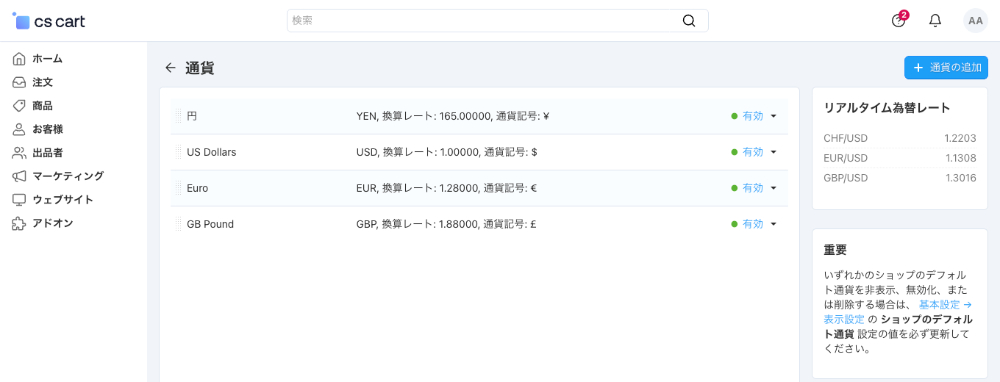This screenshot has height=382, width=1000.
Task: Click the search magnifier icon
Action: coord(689,20)
